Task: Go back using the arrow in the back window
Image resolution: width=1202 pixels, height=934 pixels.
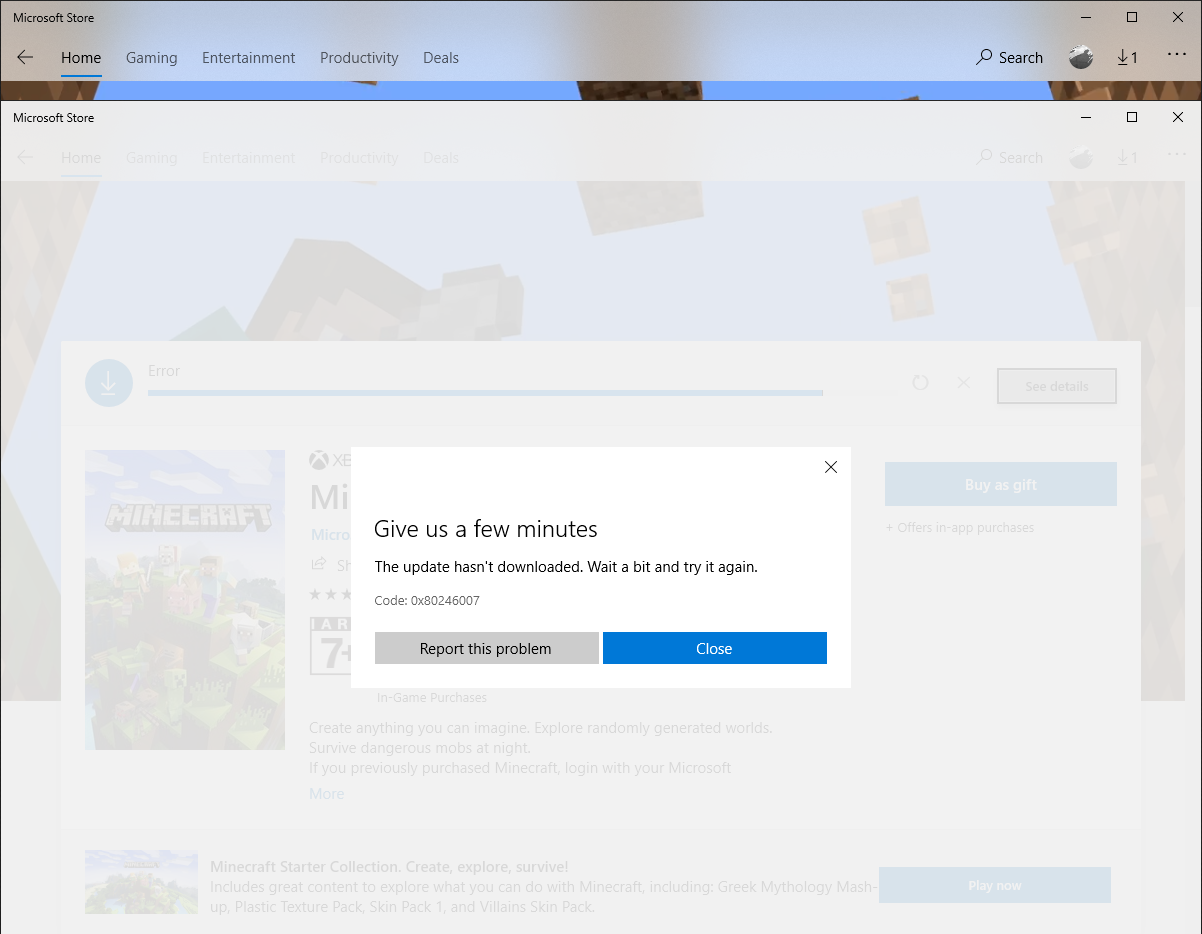Action: pyautogui.click(x=25, y=57)
